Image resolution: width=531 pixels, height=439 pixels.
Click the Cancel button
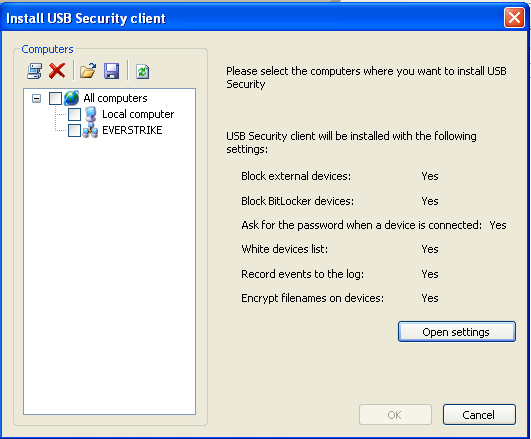[x=479, y=415]
